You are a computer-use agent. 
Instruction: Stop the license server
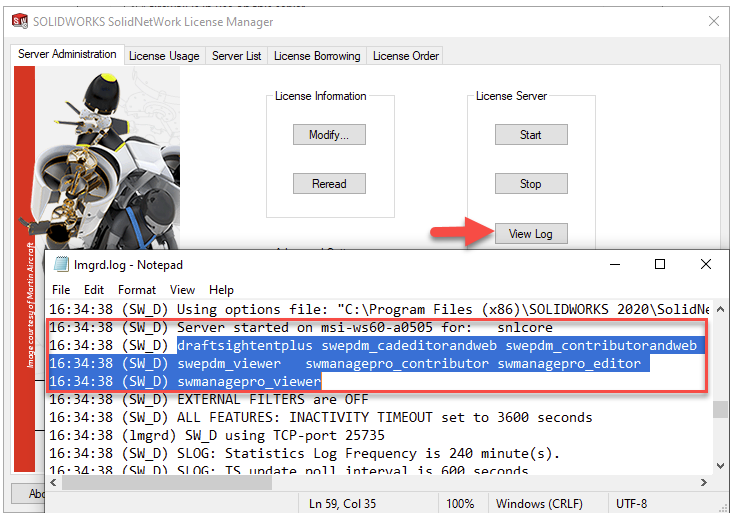[x=530, y=184]
